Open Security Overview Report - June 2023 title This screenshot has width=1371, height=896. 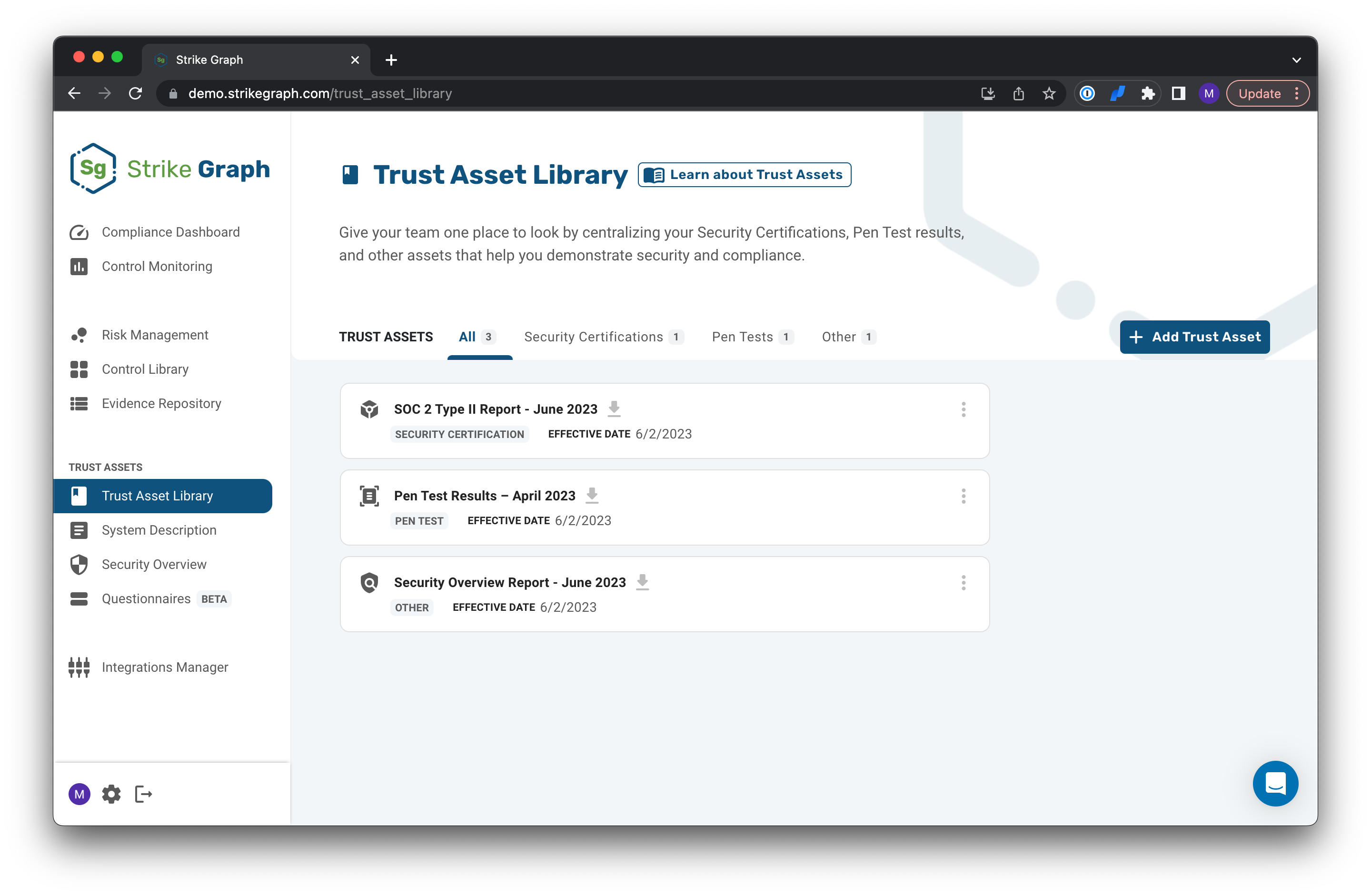[x=510, y=583]
